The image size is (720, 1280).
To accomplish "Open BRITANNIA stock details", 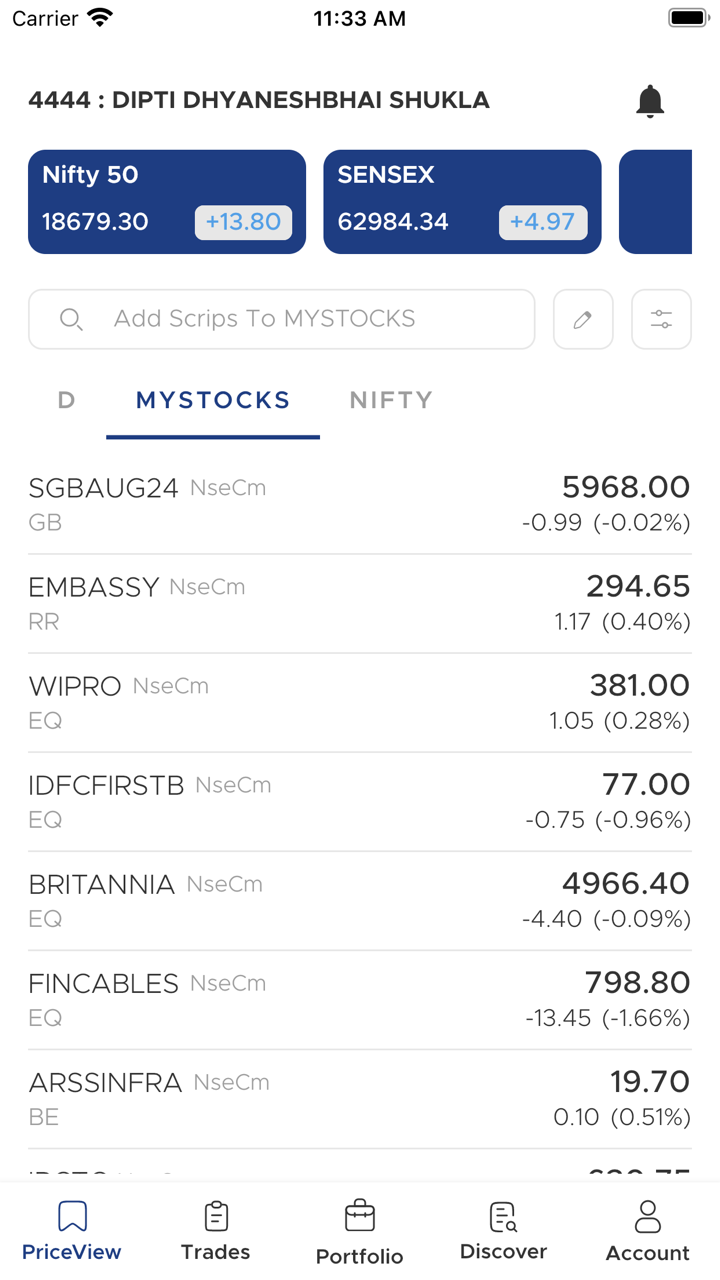I will [359, 900].
